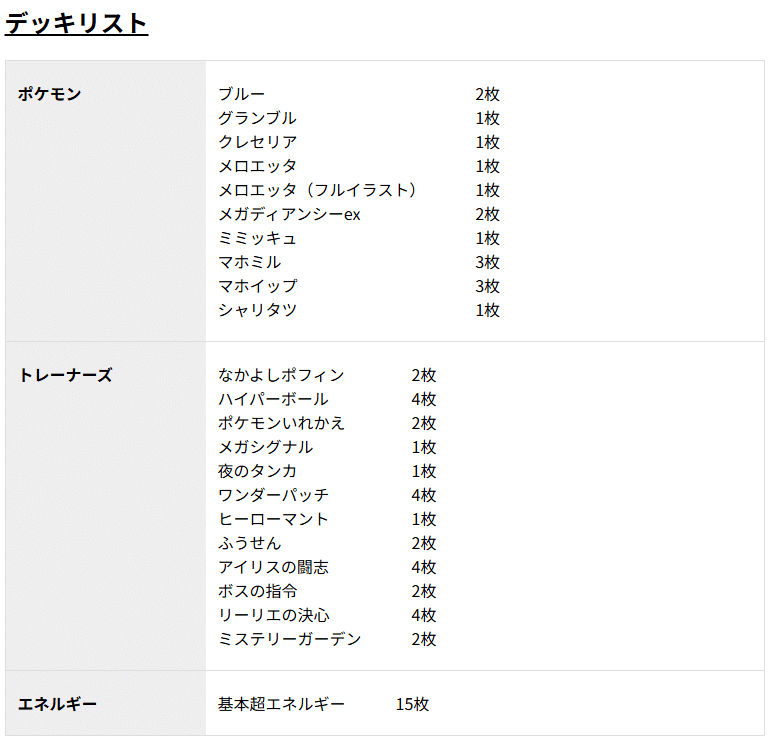Click the アイリスの闘志 card name
The image size is (773, 743).
tap(273, 567)
